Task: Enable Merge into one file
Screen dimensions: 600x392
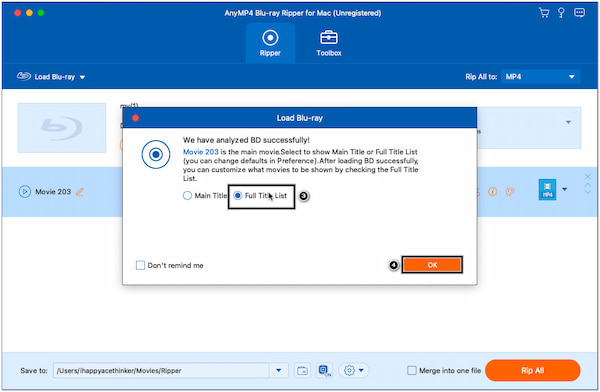Action: pyautogui.click(x=412, y=370)
